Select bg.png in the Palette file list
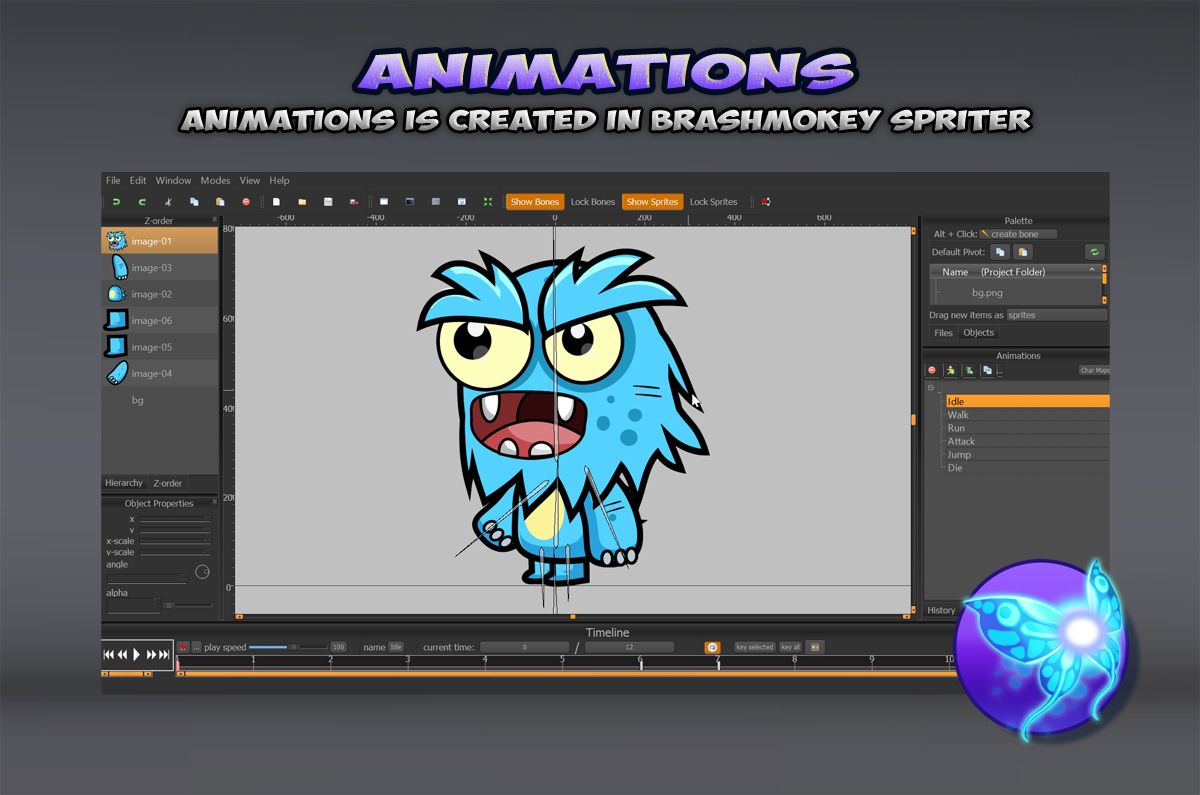 point(987,293)
